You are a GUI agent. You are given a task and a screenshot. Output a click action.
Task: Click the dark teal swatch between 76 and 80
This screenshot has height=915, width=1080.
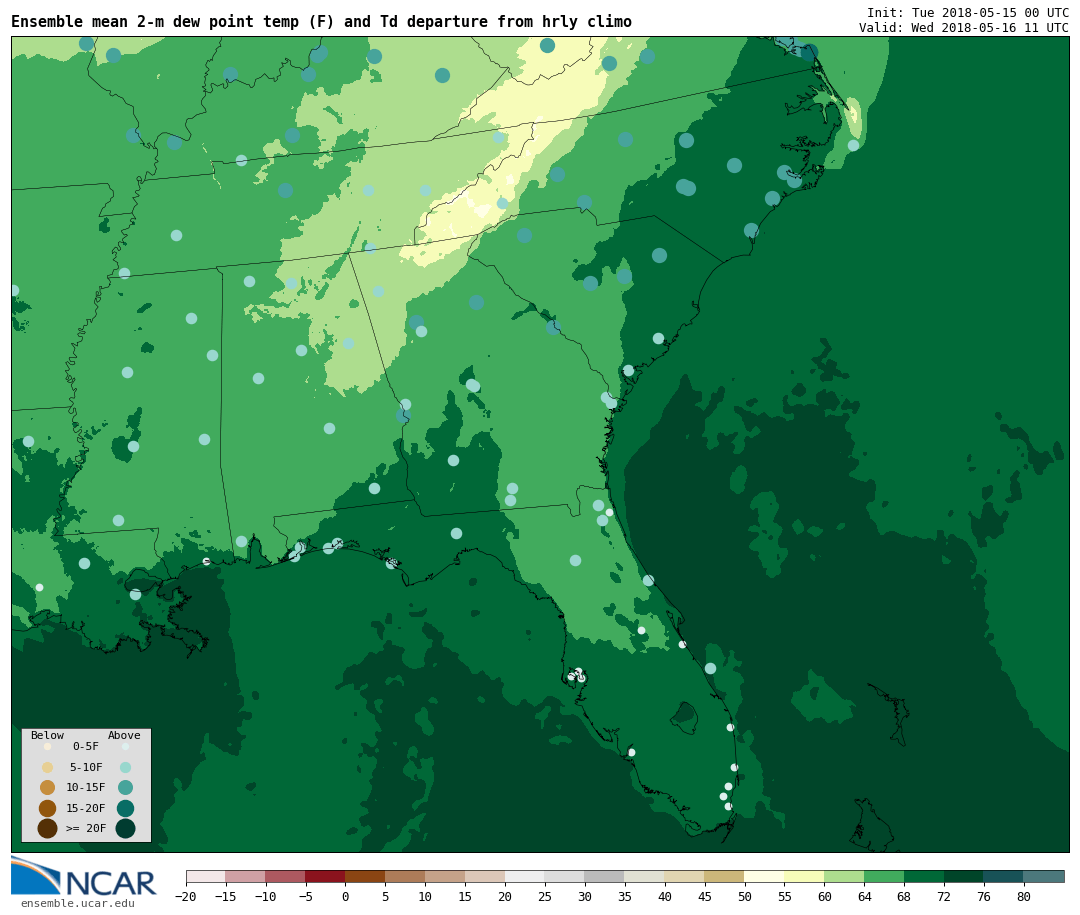point(1004,876)
